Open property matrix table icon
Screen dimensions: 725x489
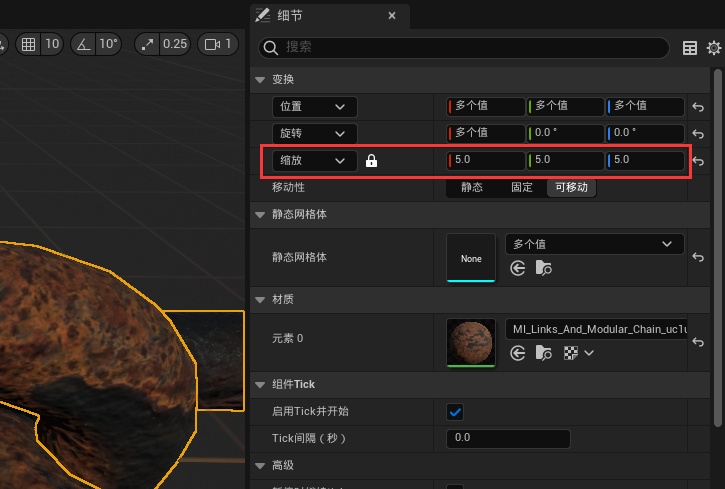point(690,48)
